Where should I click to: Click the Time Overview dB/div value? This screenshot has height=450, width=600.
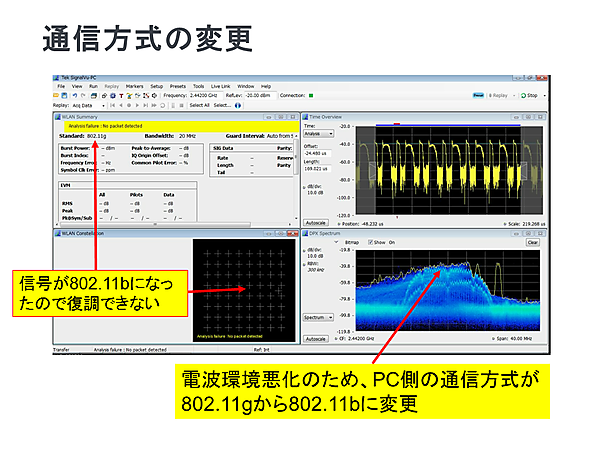(x=315, y=193)
